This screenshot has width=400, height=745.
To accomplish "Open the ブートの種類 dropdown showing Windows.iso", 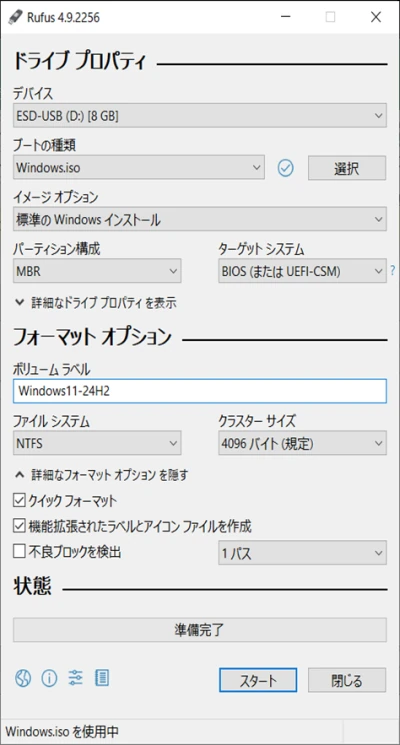I will pos(139,167).
